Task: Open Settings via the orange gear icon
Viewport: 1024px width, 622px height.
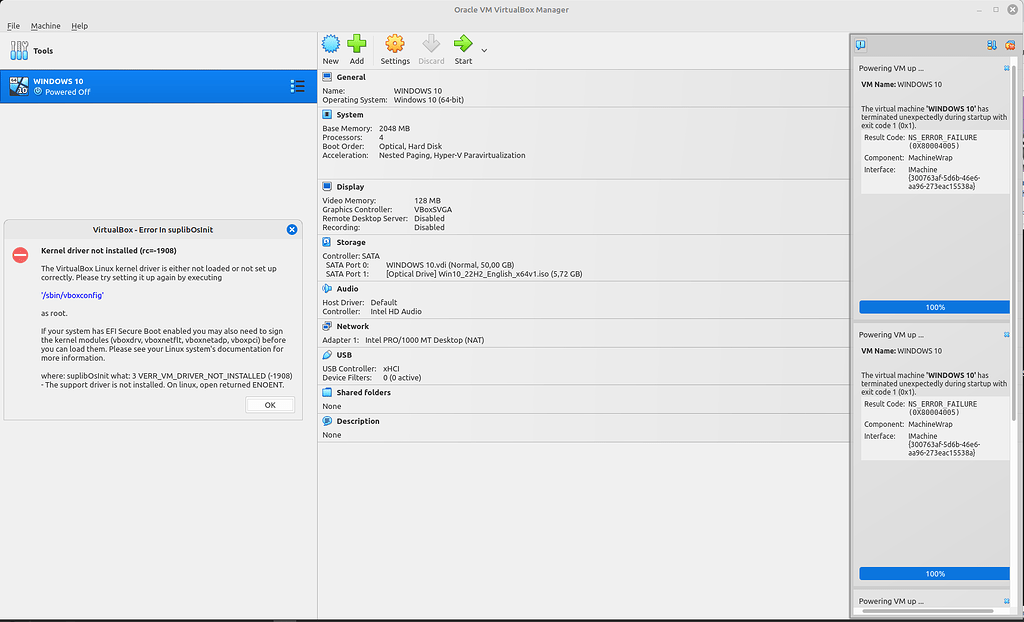Action: (x=395, y=44)
